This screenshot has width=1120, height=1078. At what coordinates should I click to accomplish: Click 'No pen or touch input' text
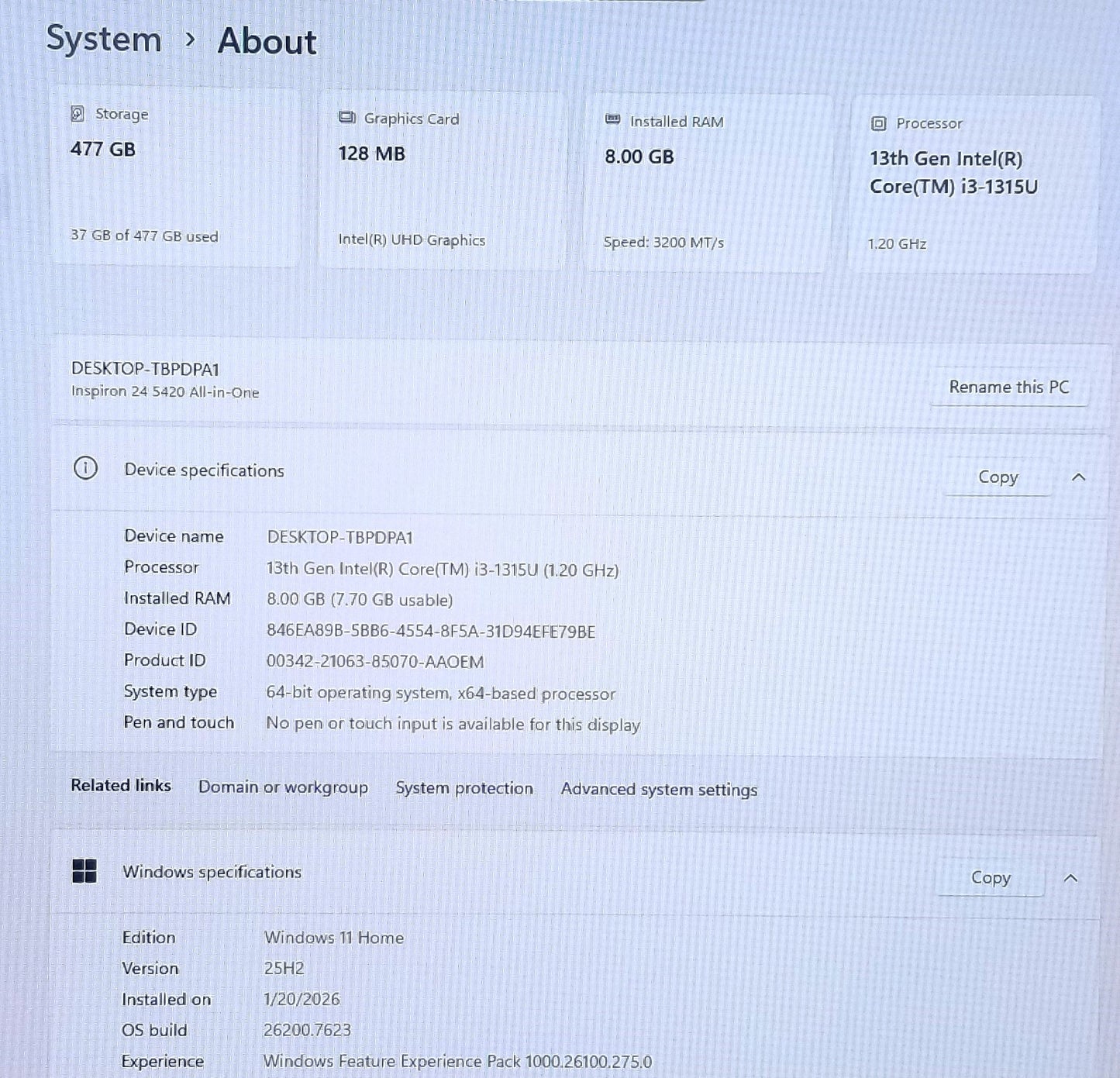pyautogui.click(x=453, y=724)
